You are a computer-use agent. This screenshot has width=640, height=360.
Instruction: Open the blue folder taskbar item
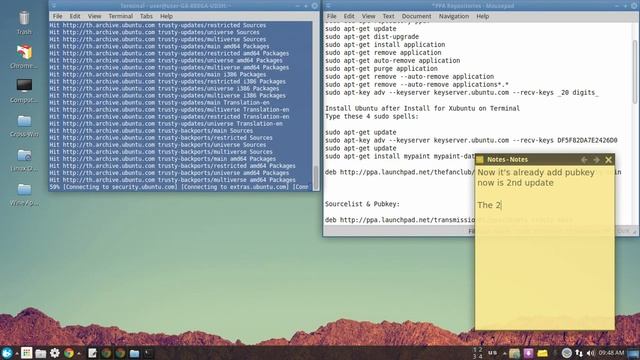click(x=134, y=353)
